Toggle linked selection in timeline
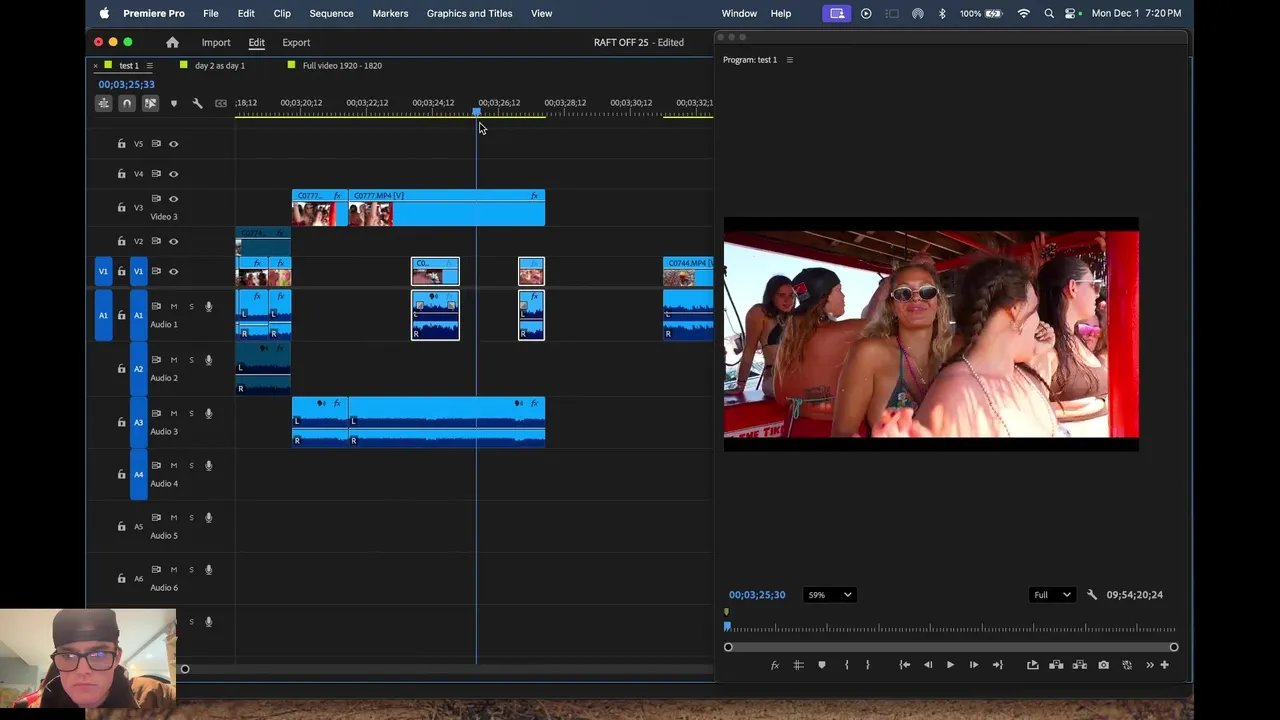 point(150,103)
